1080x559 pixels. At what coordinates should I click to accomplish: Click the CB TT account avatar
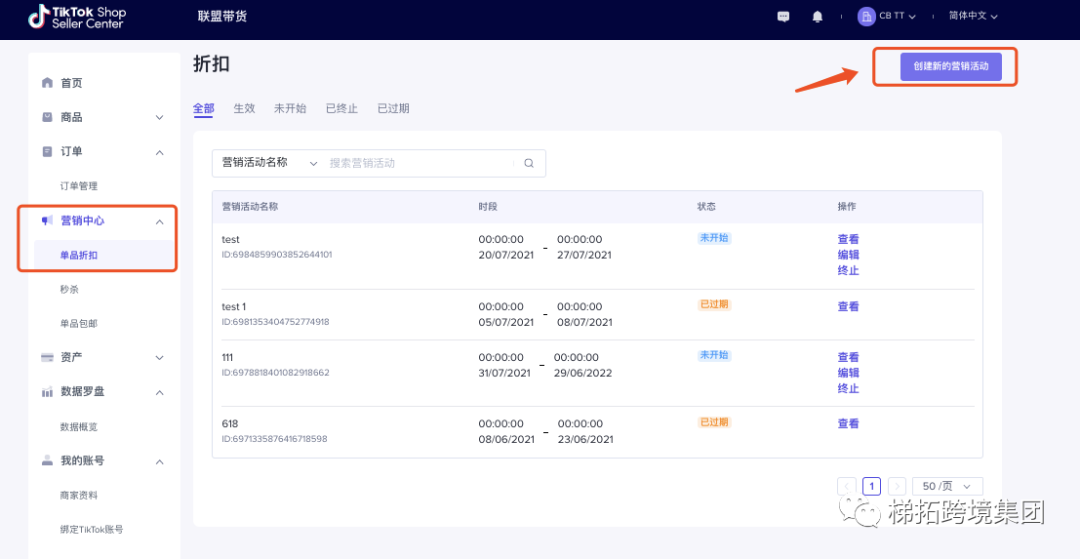pyautogui.click(x=866, y=17)
